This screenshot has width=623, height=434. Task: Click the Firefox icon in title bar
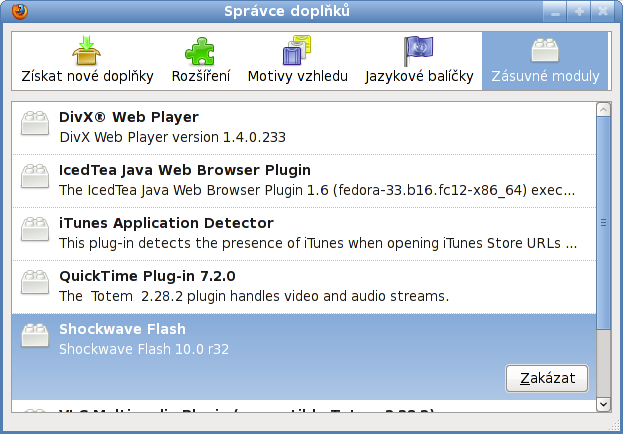(14, 12)
